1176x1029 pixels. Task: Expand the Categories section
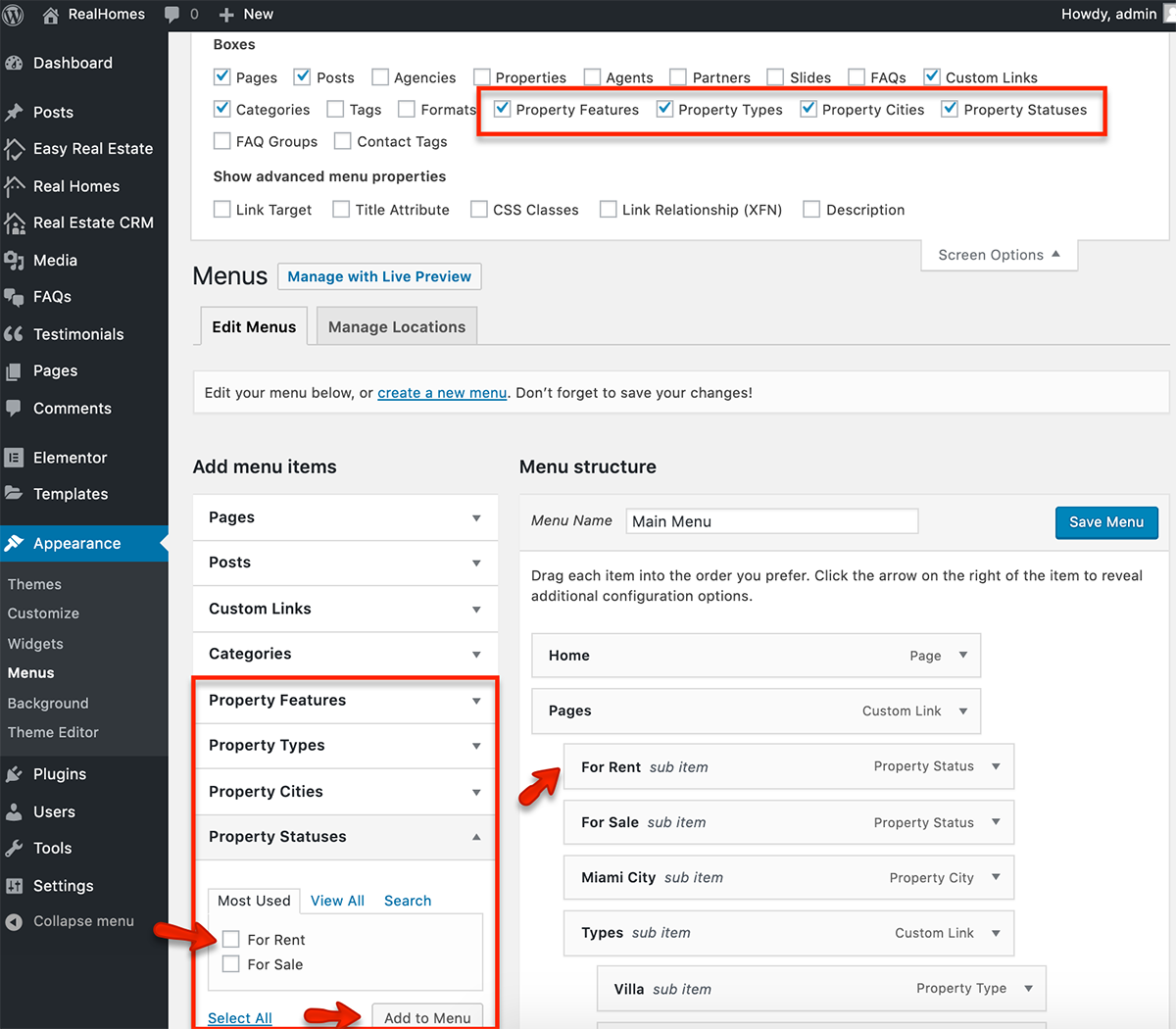click(x=345, y=654)
